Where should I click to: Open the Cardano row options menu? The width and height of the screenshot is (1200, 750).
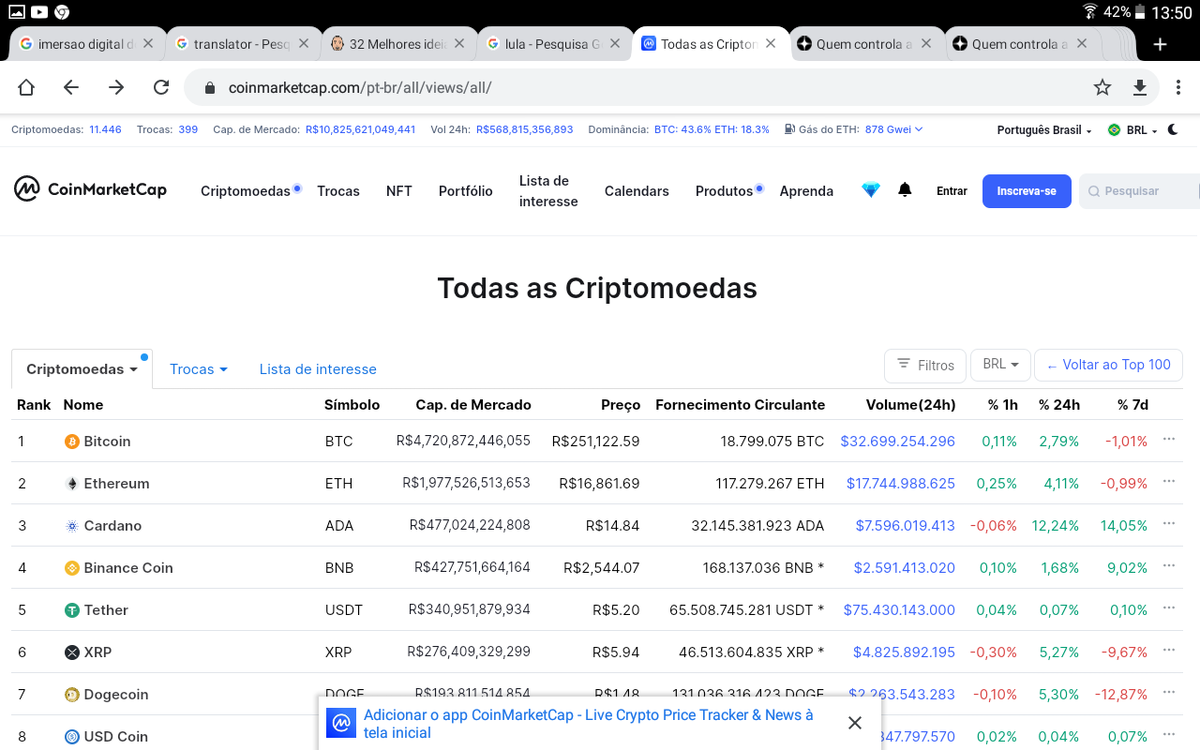pos(1169,524)
